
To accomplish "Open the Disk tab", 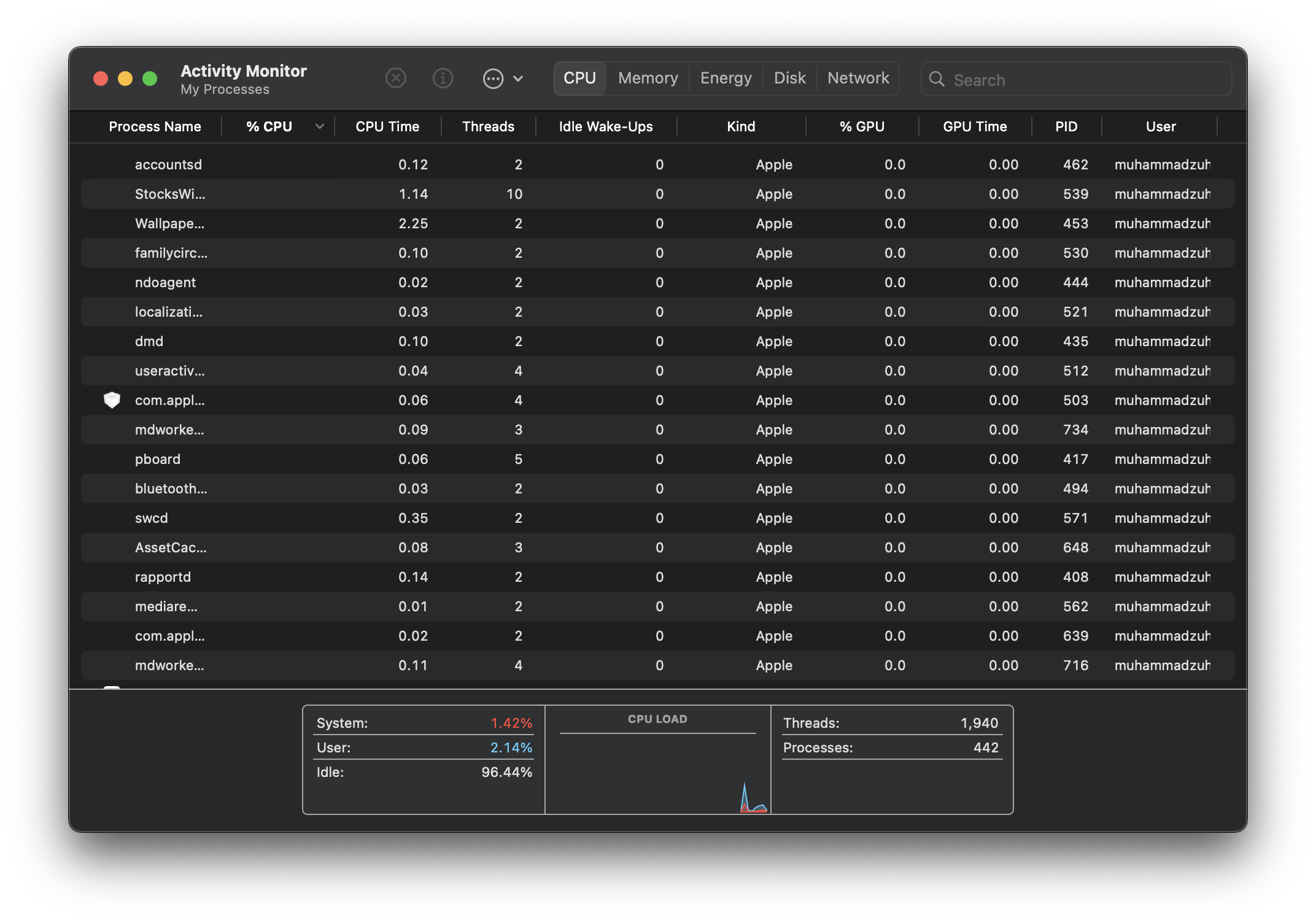I will (x=789, y=79).
